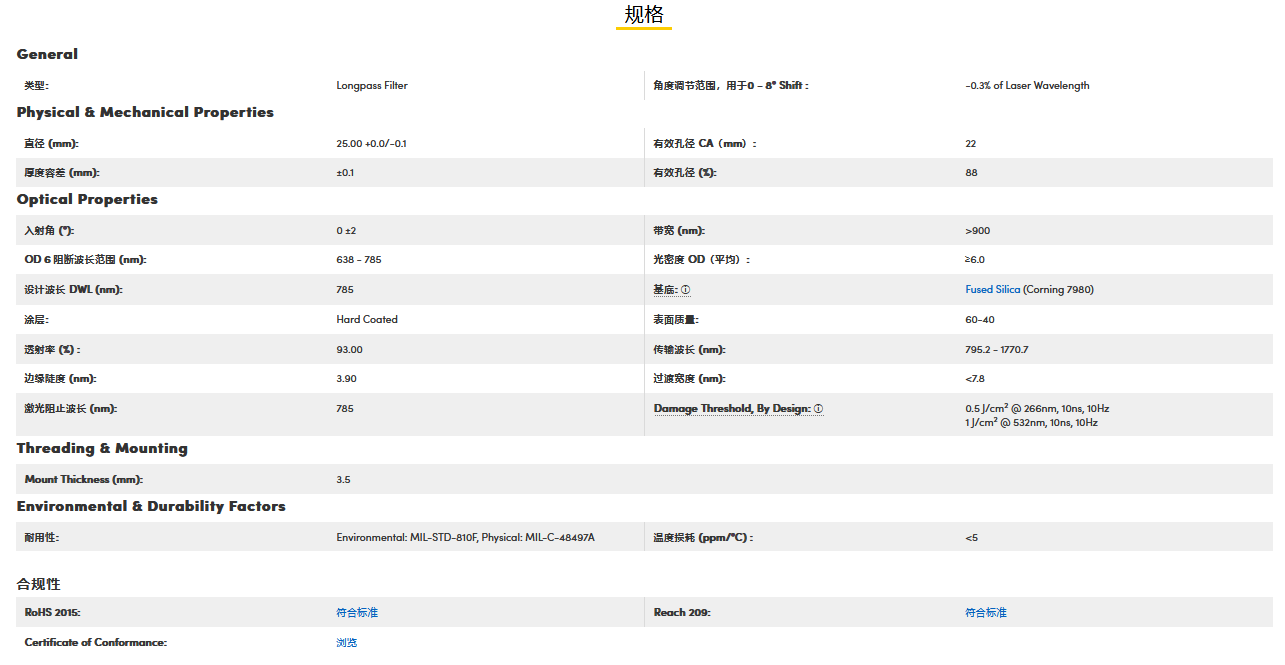Click the Physical & Mechanical Properties heading
This screenshot has width=1285, height=665.
[x=145, y=112]
